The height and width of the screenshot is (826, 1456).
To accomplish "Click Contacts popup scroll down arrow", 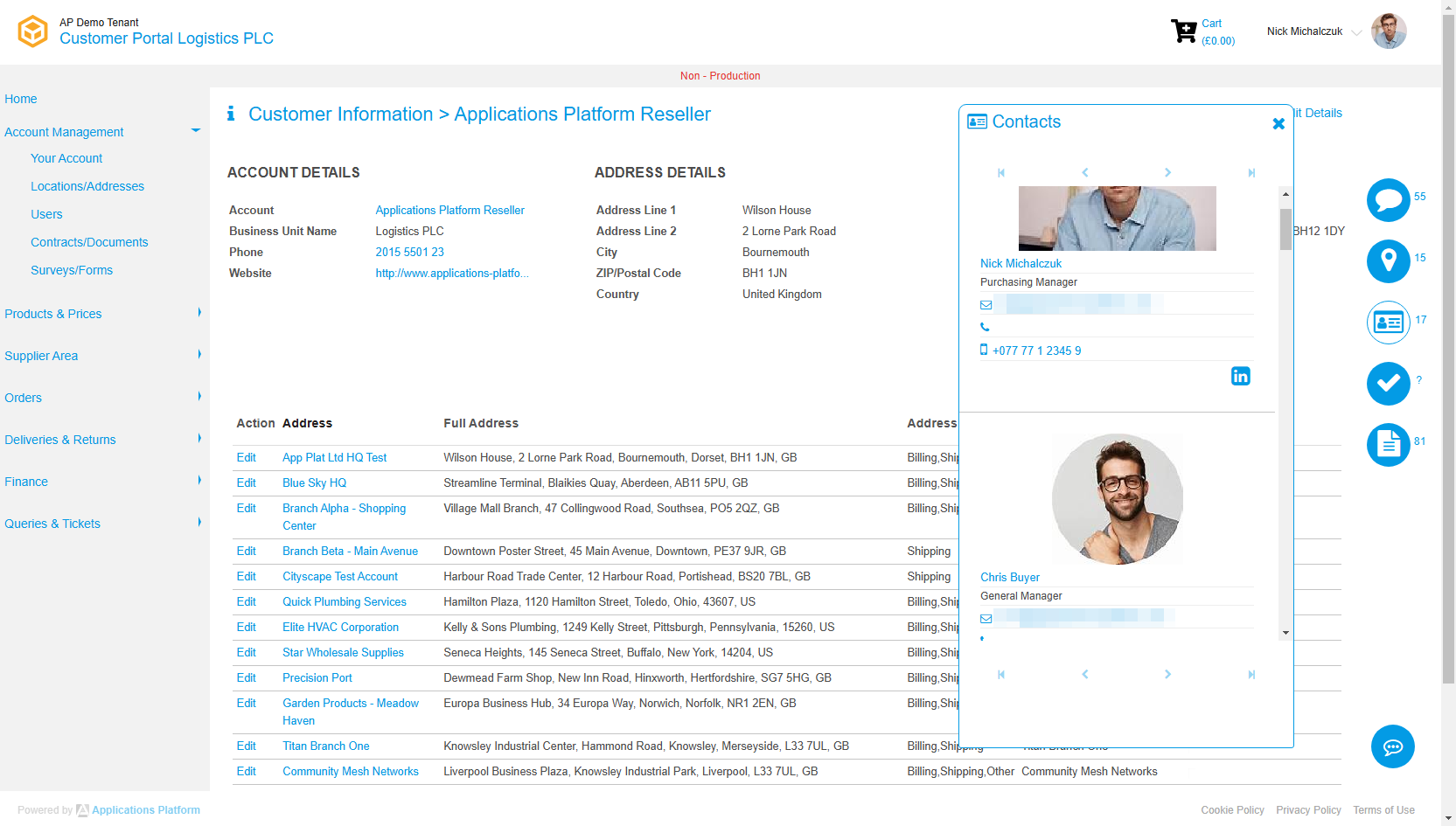I will pos(1285,633).
